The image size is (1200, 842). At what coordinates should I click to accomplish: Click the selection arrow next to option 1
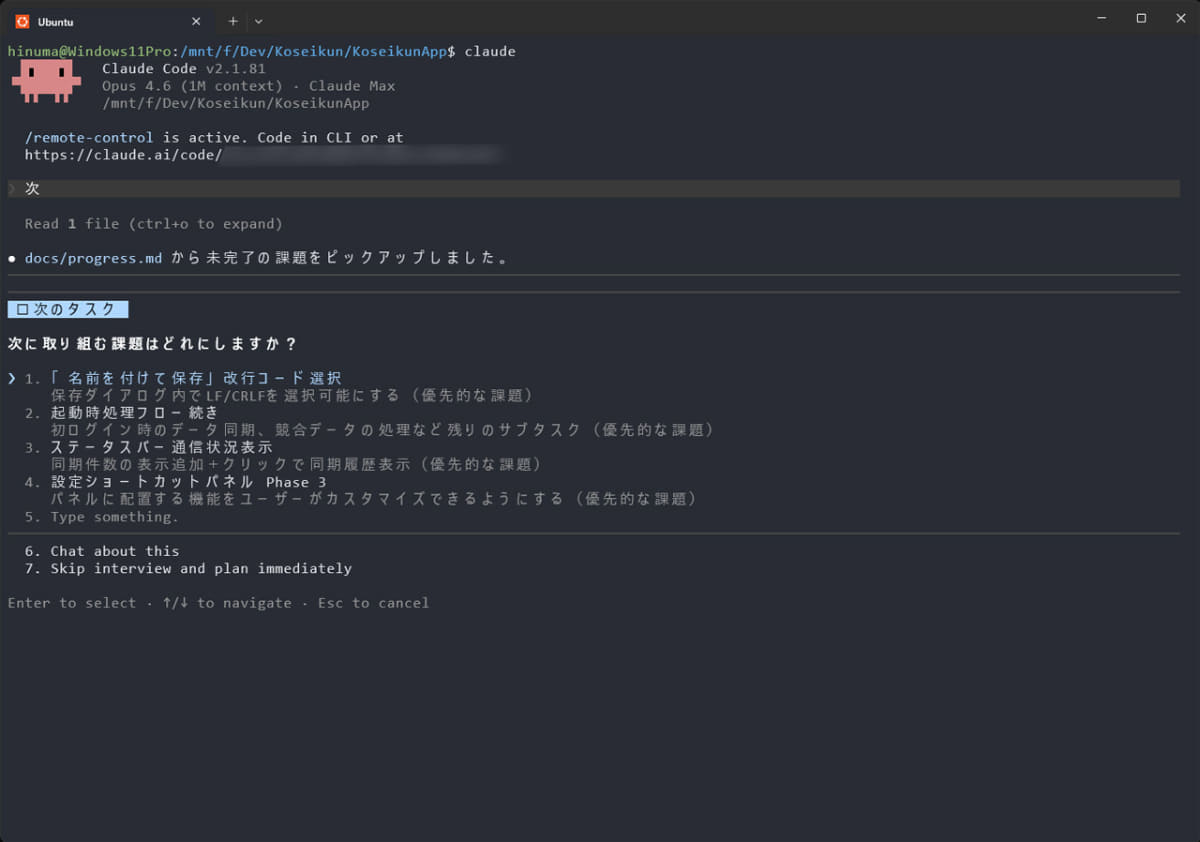click(x=10, y=377)
